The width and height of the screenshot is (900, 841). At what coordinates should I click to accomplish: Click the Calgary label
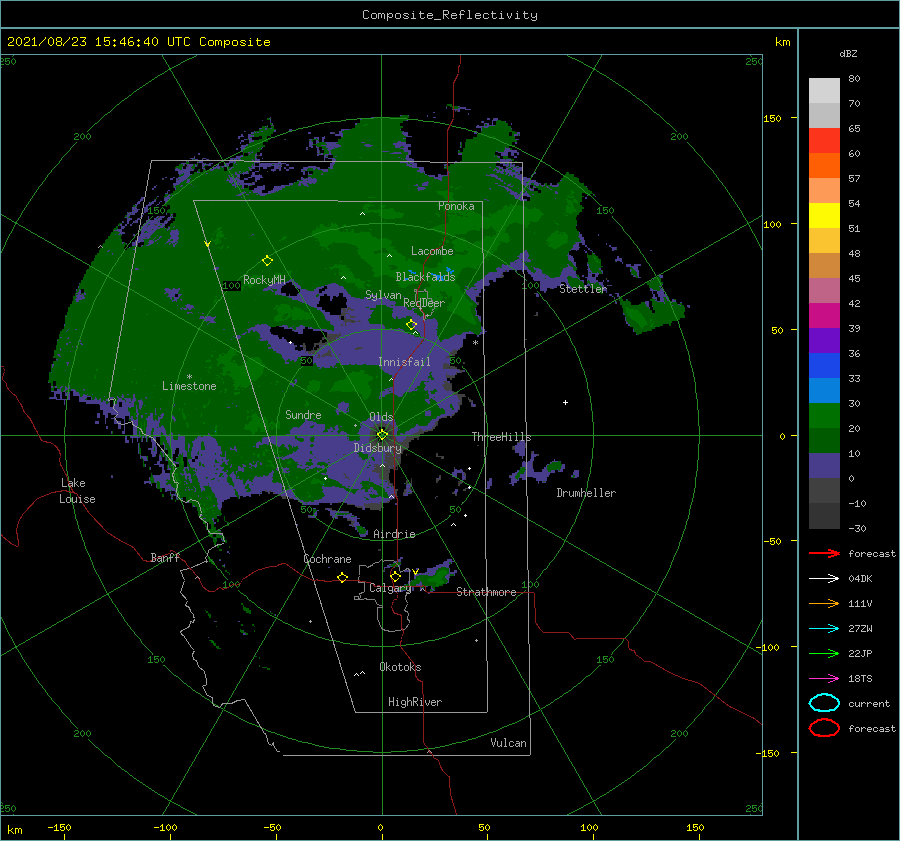click(x=390, y=588)
